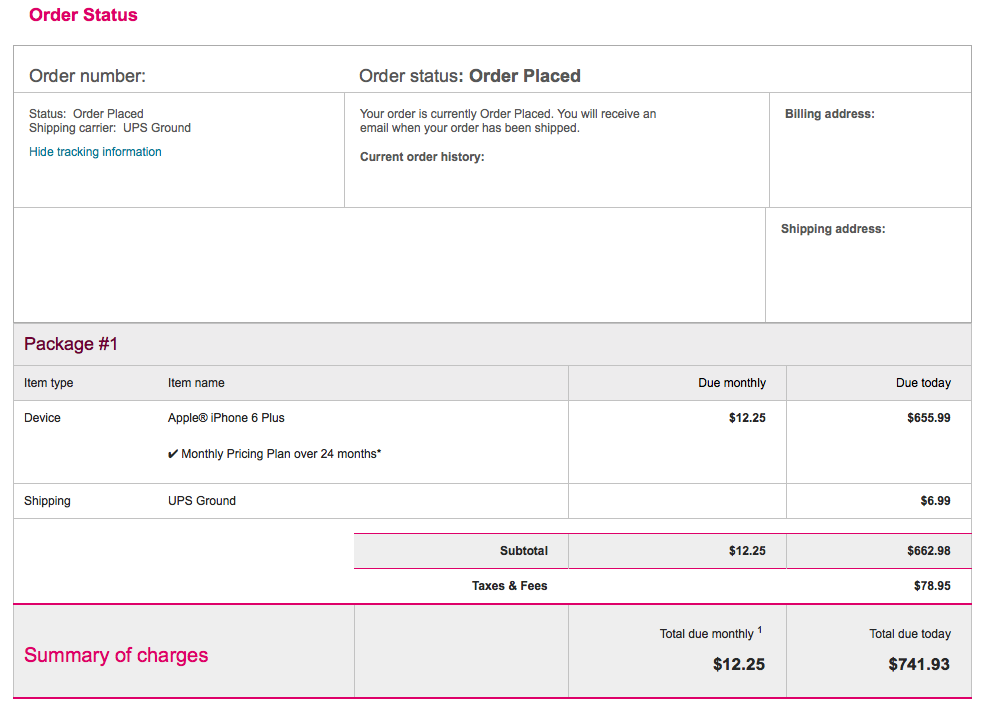Click the $6.99 shipping charge

pos(935,501)
